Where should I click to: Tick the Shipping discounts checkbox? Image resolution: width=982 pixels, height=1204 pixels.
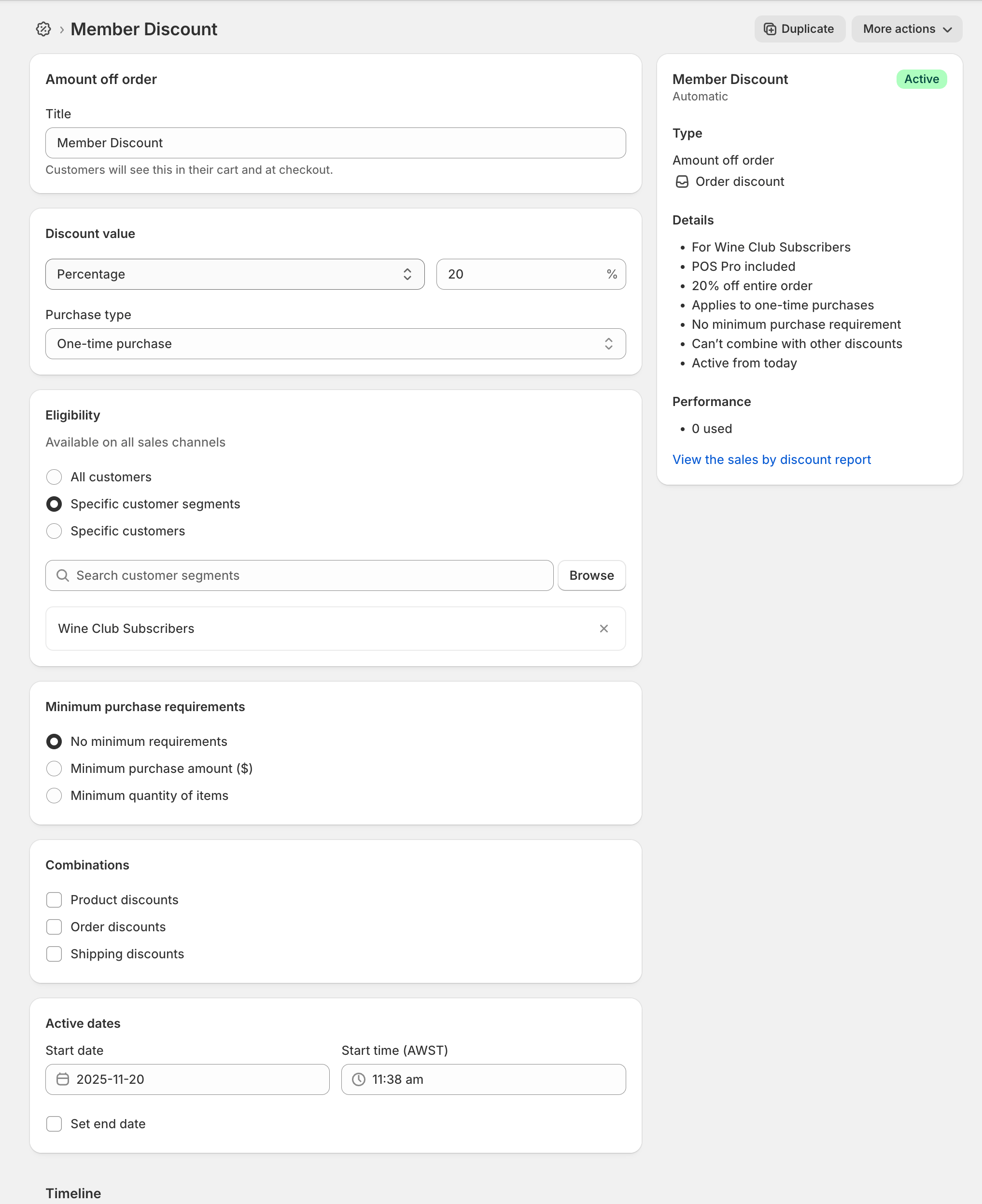point(54,954)
